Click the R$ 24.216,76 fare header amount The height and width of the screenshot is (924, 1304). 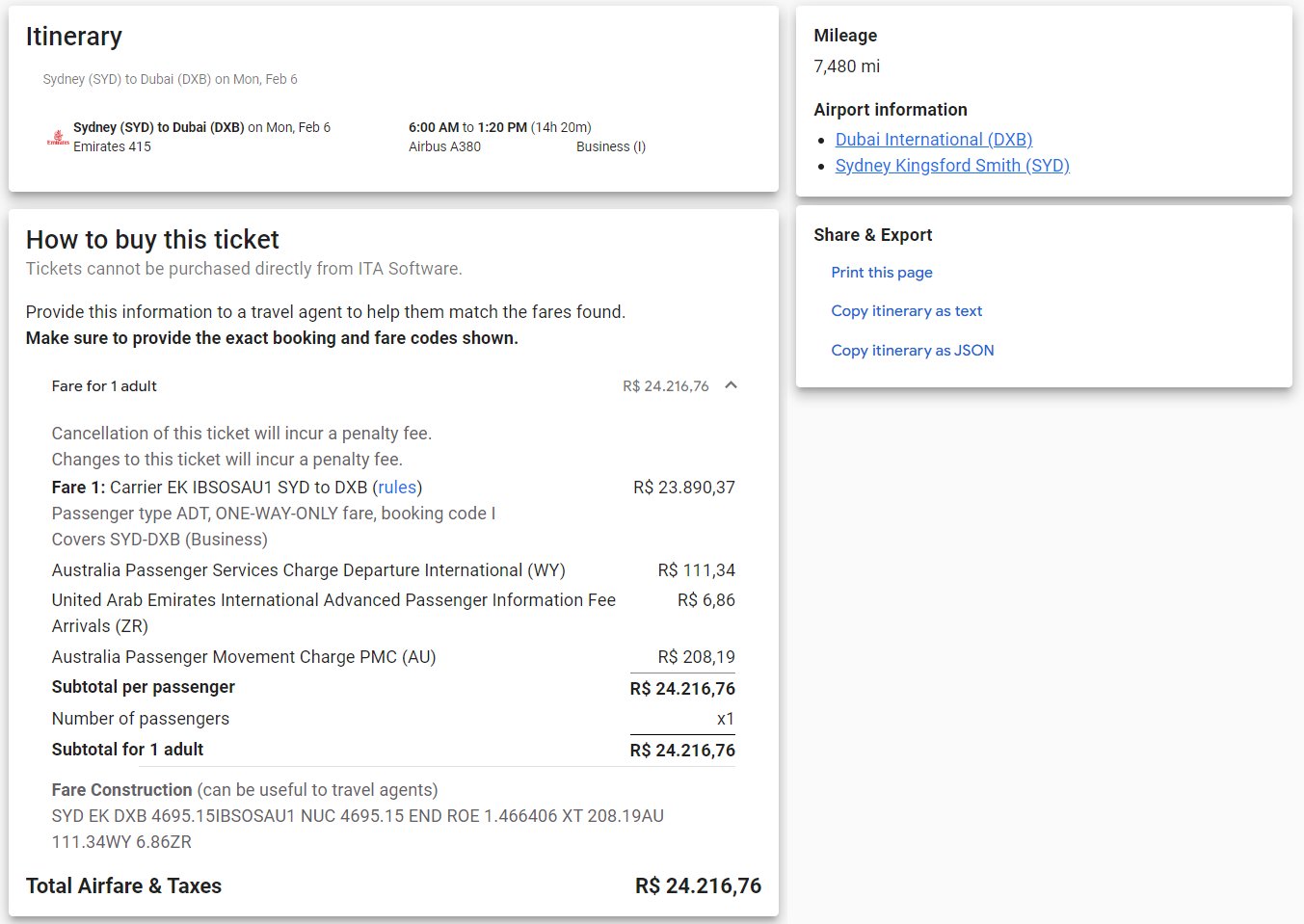[x=666, y=386]
